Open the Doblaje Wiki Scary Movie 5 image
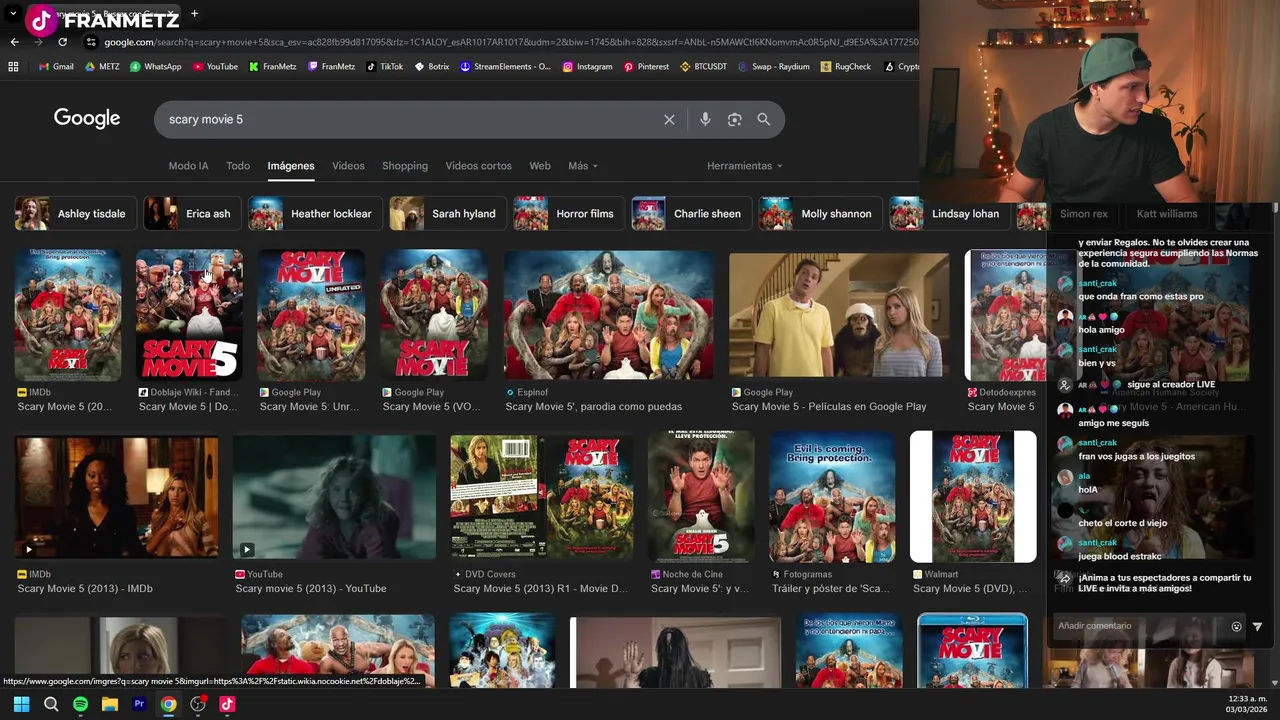This screenshot has width=1280, height=720. (189, 316)
